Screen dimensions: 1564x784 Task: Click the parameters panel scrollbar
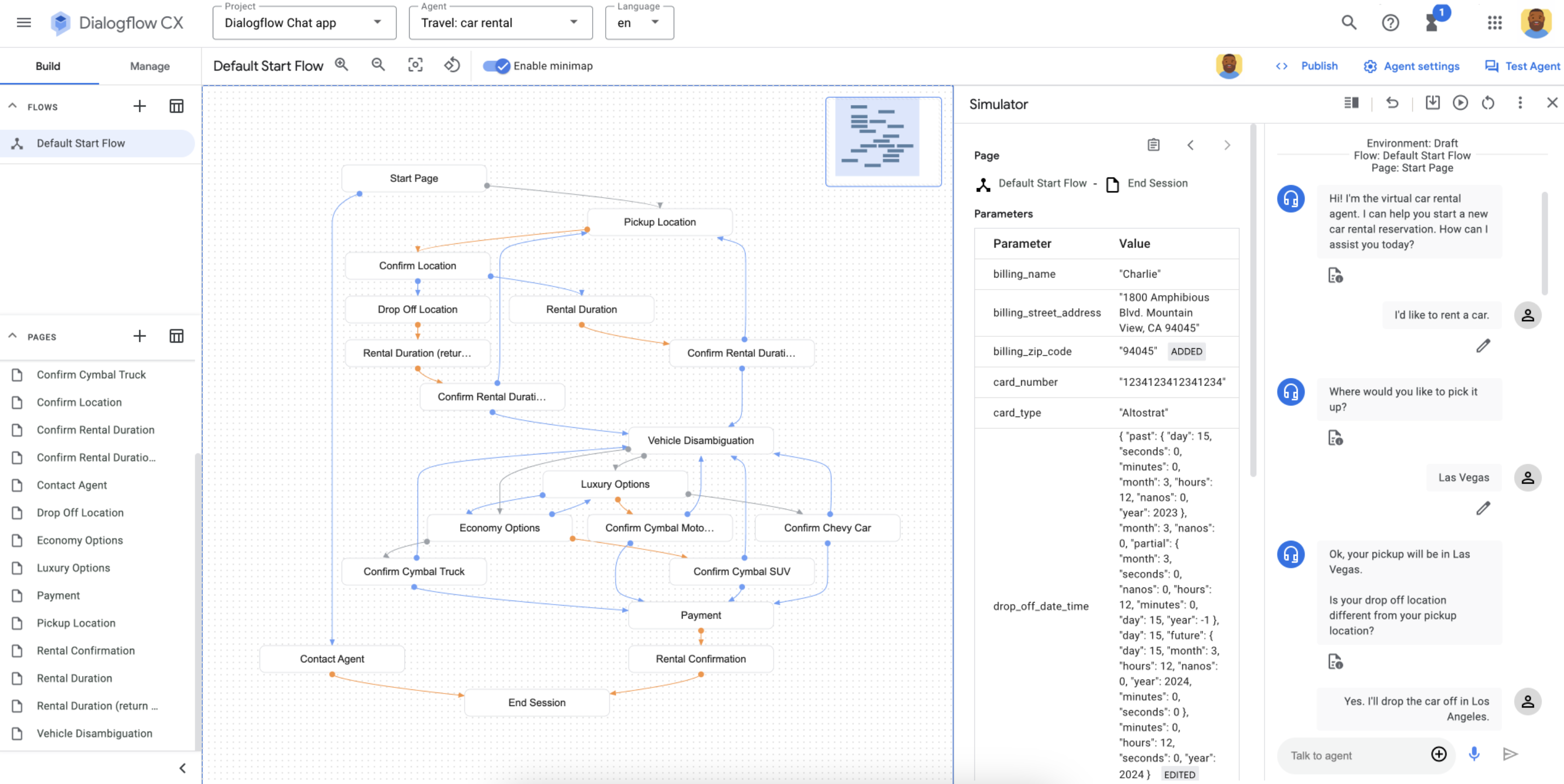pos(1253,300)
